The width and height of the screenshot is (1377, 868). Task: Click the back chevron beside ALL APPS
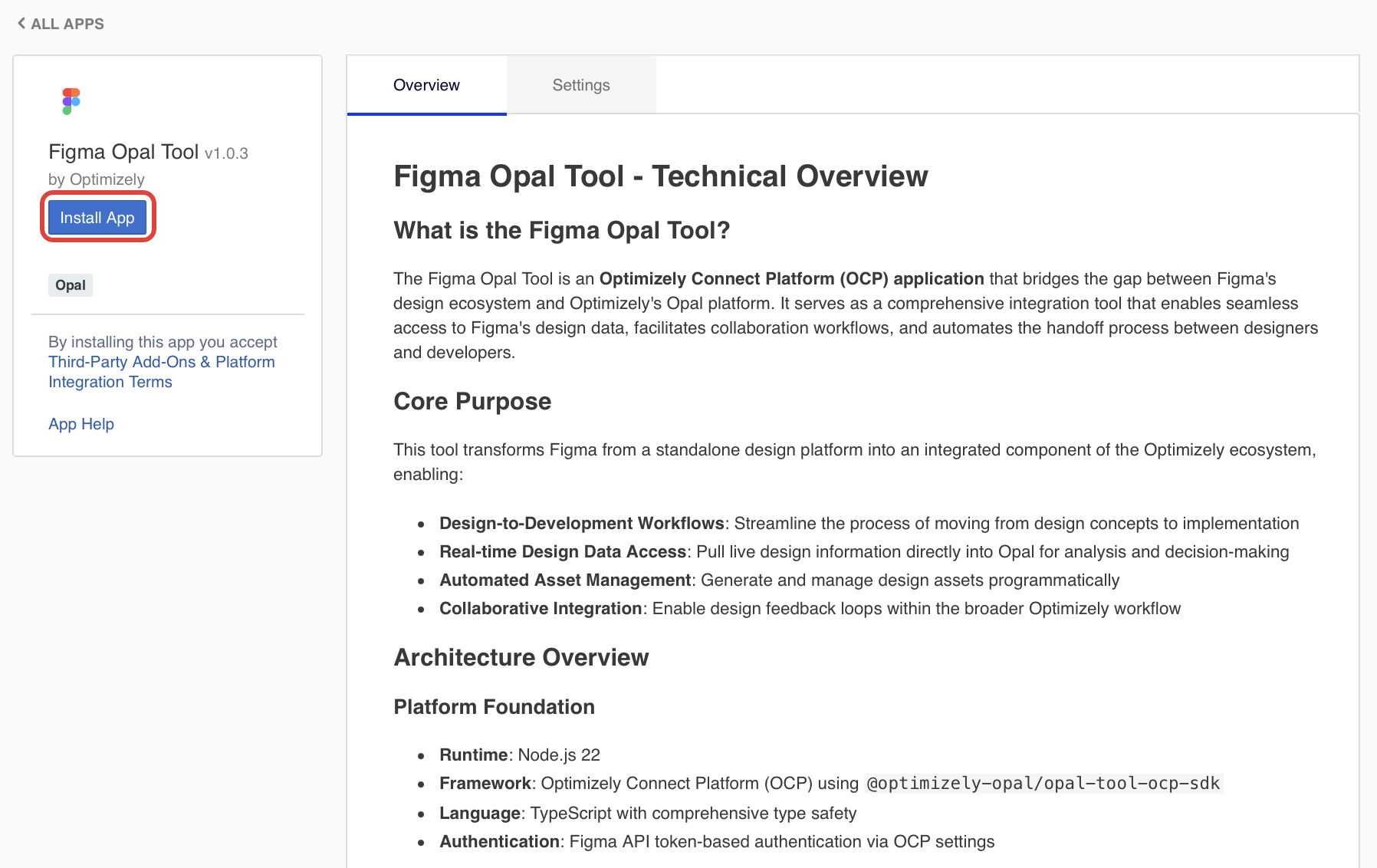[21, 23]
